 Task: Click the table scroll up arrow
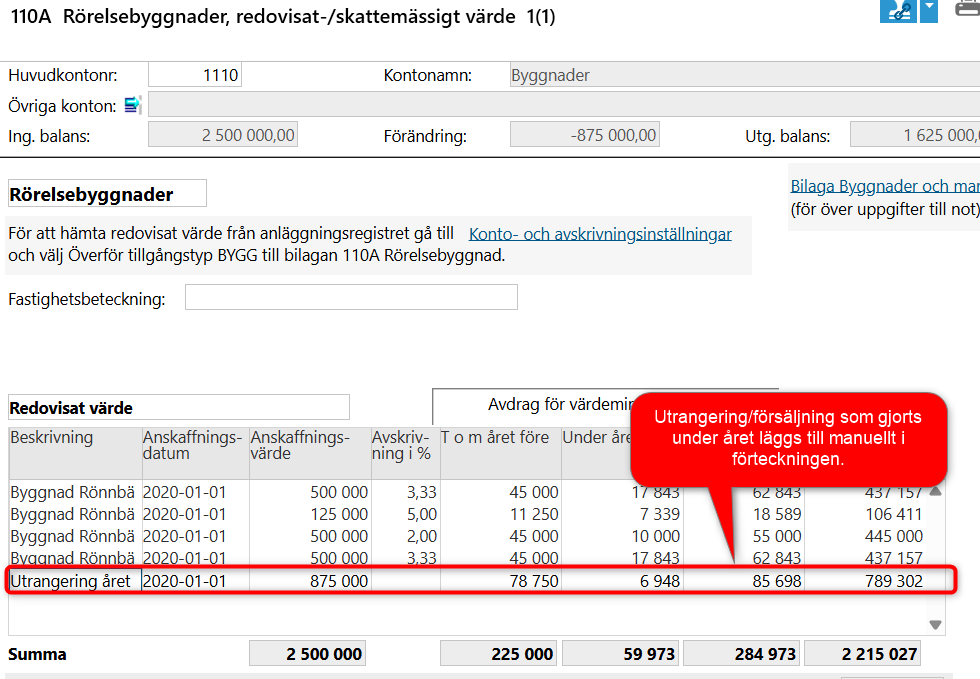[935, 491]
